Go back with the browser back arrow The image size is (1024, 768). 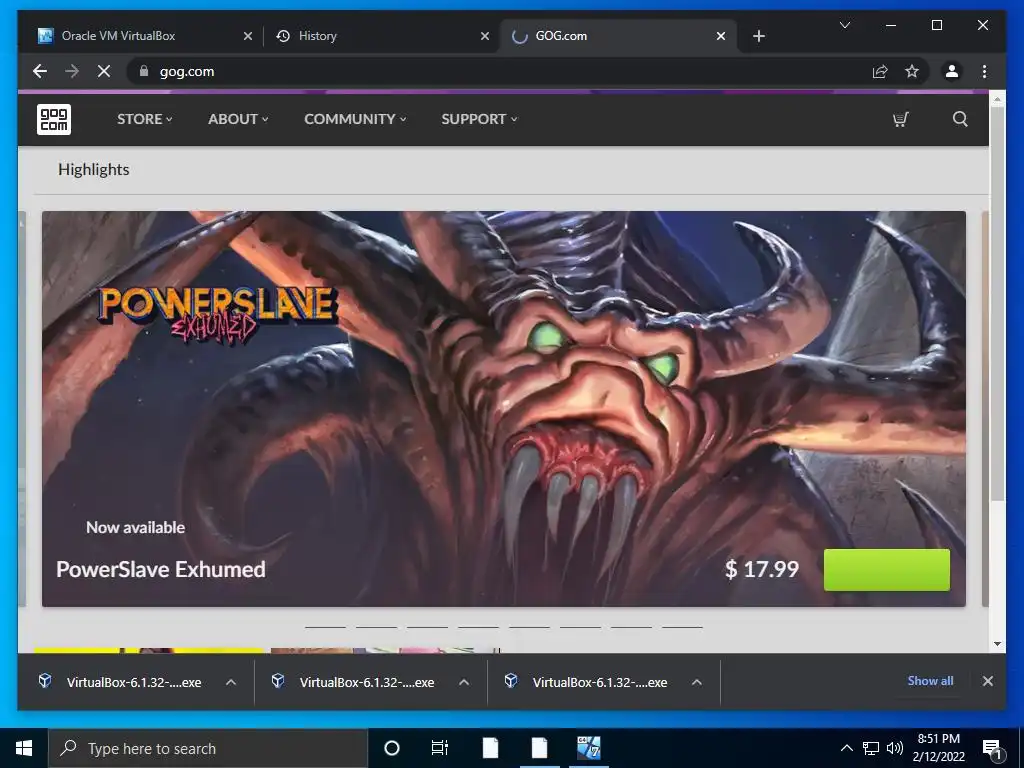coord(40,71)
